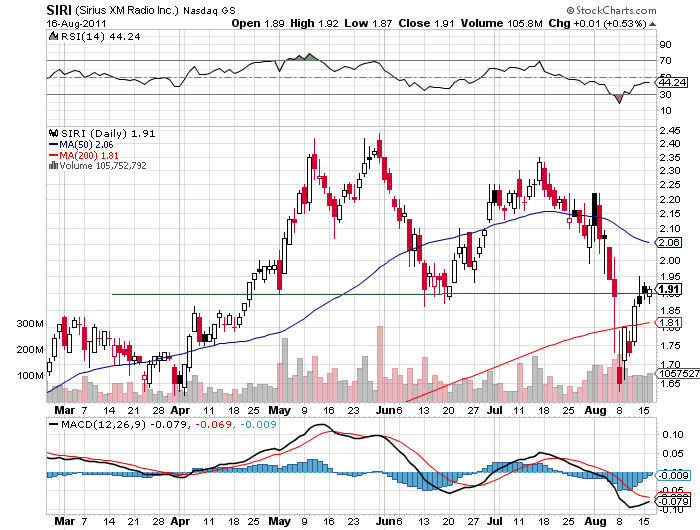The height and width of the screenshot is (530, 700).
Task: Click the green up-arrow beside the Chg value
Action: coord(652,24)
